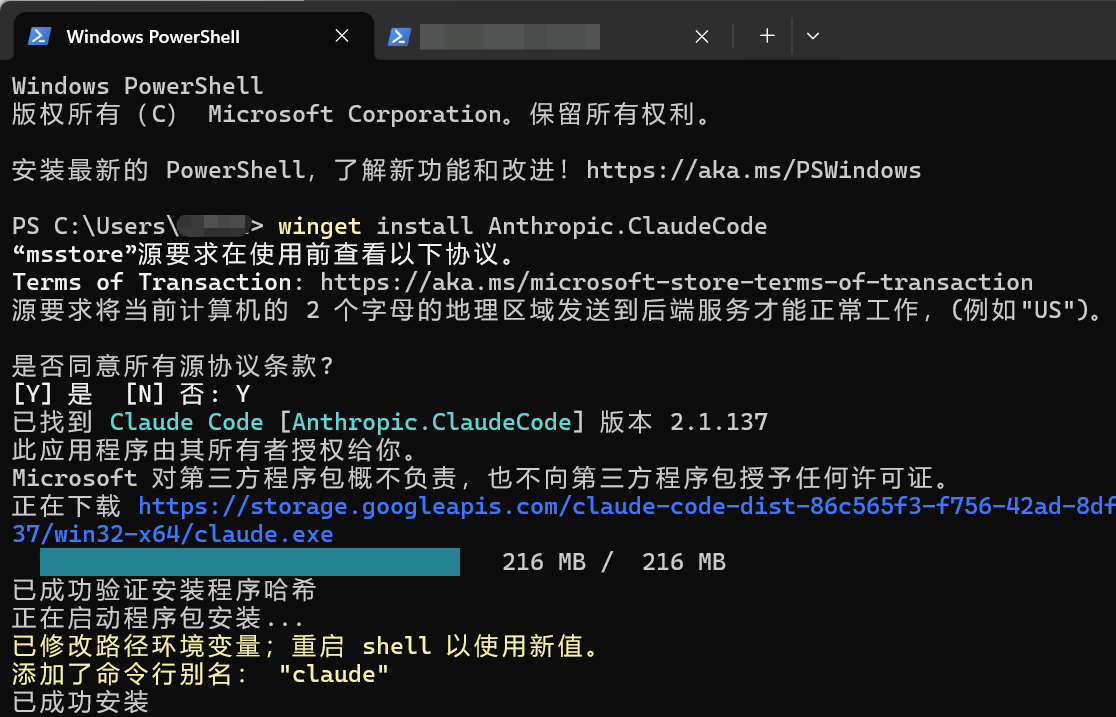This screenshot has height=717, width=1116.
Task: Click the 'Microsoft 对第三方程序包概不负责' line
Action: point(480,478)
